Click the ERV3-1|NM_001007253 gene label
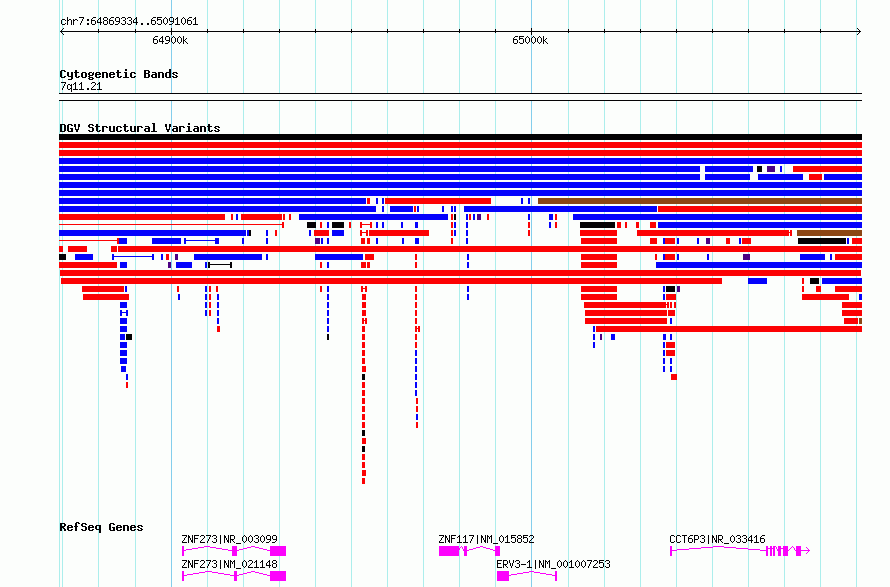890x587 pixels. [x=553, y=564]
